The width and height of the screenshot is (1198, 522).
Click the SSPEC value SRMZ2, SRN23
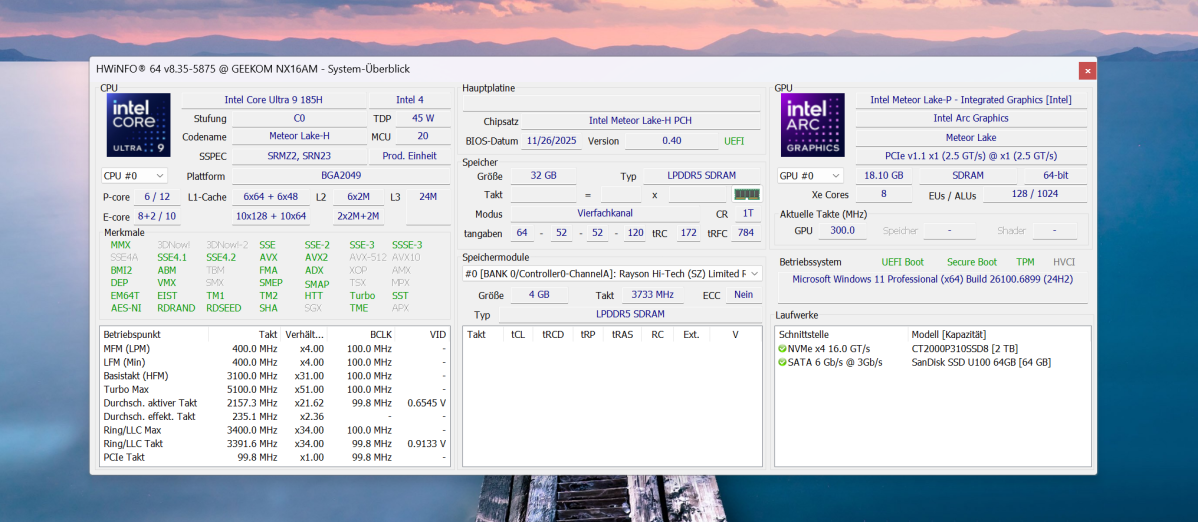click(300, 156)
